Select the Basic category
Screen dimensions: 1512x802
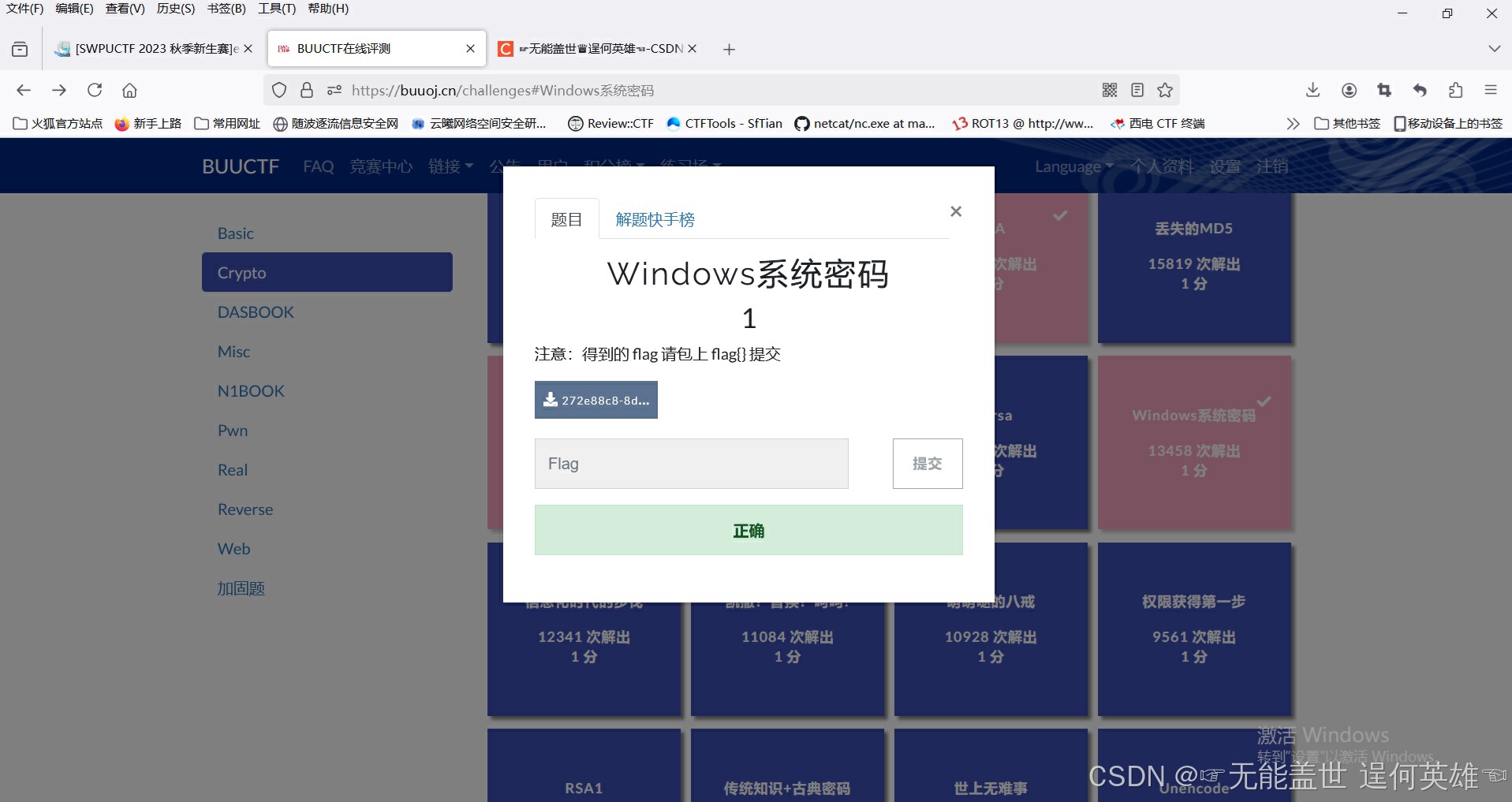click(x=327, y=233)
